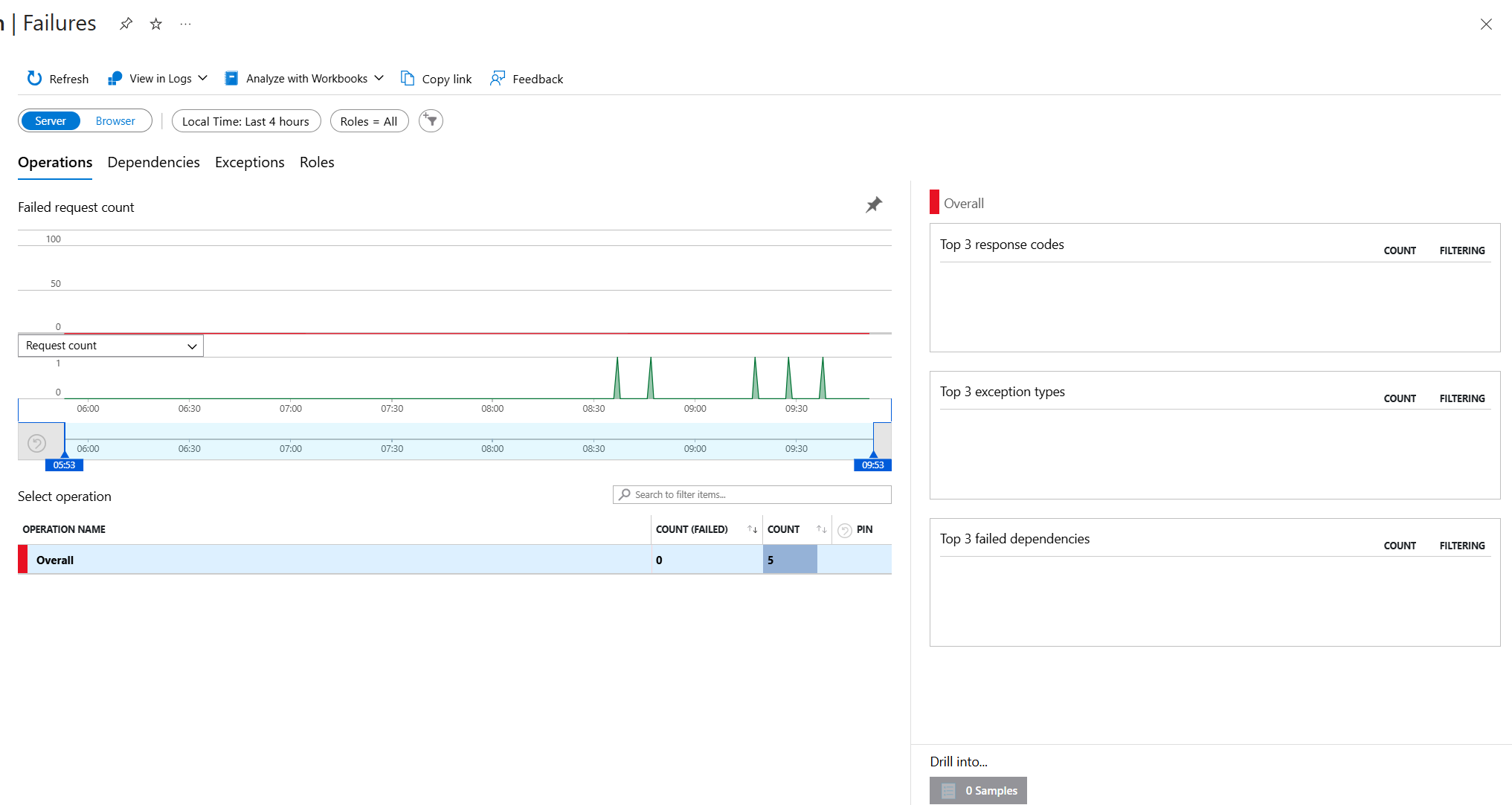Open the Roles tab
This screenshot has height=805, width=1512.
[x=317, y=162]
